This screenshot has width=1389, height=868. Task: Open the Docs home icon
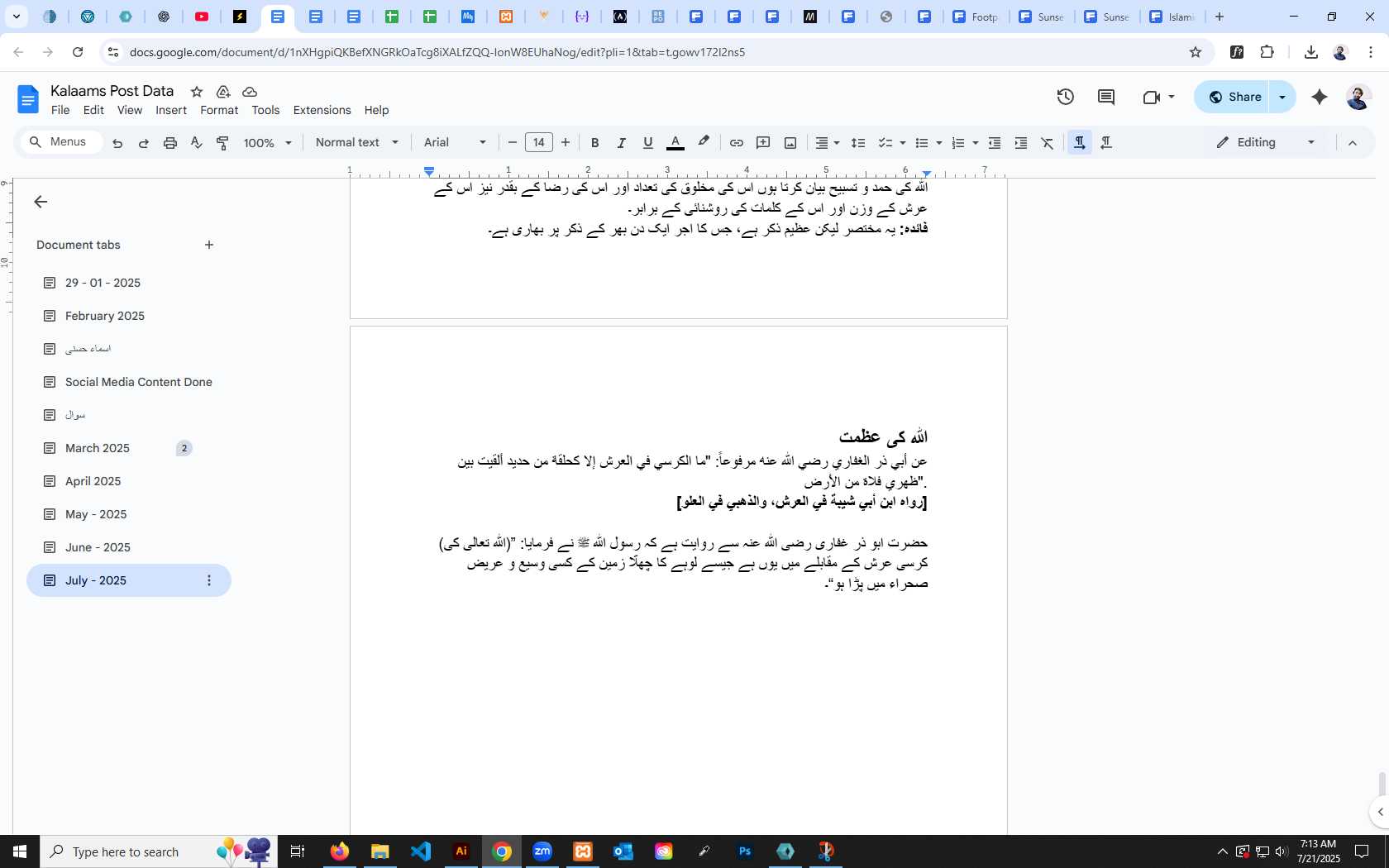28,99
